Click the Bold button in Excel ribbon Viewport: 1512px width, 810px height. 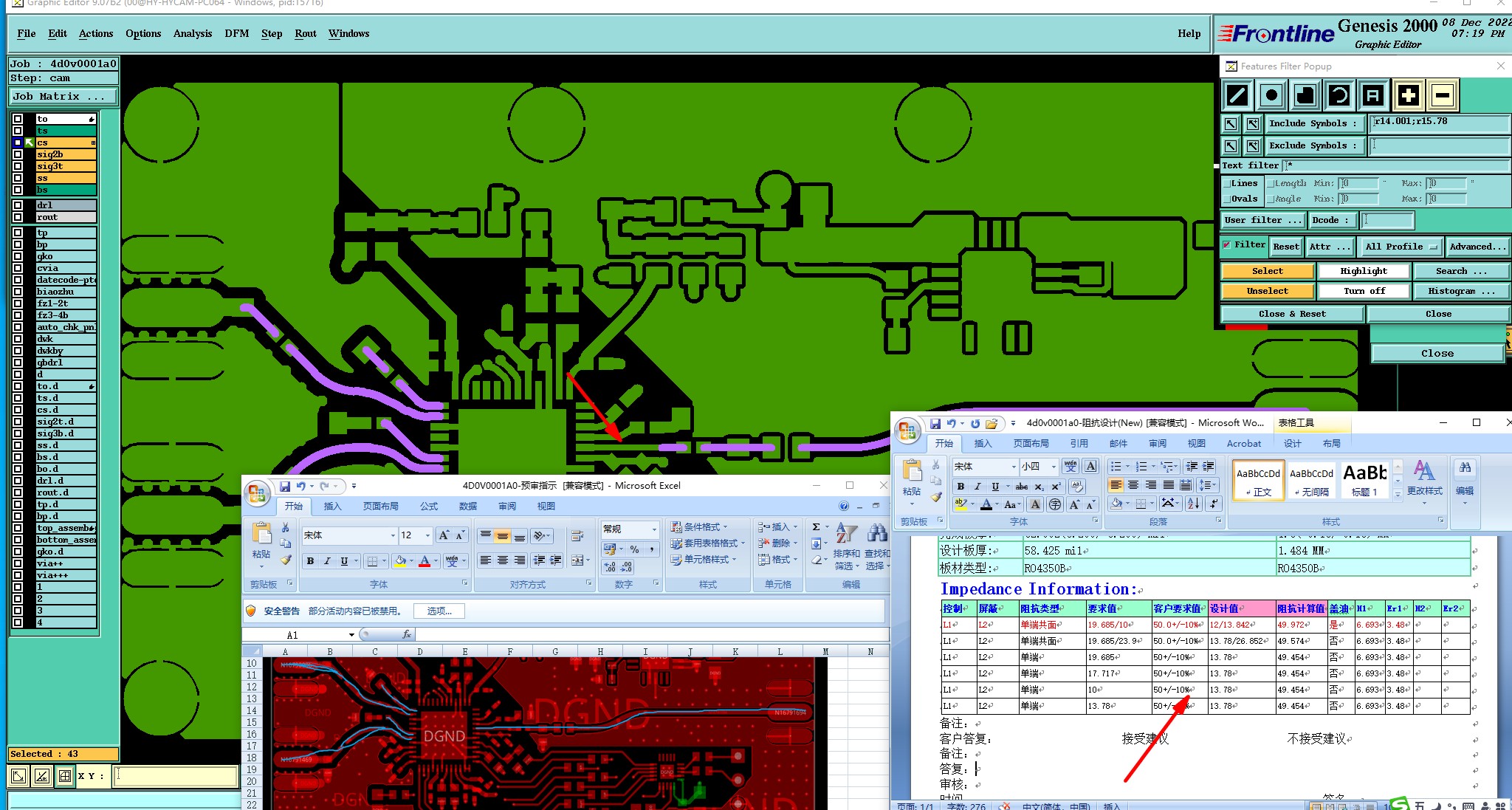point(310,561)
